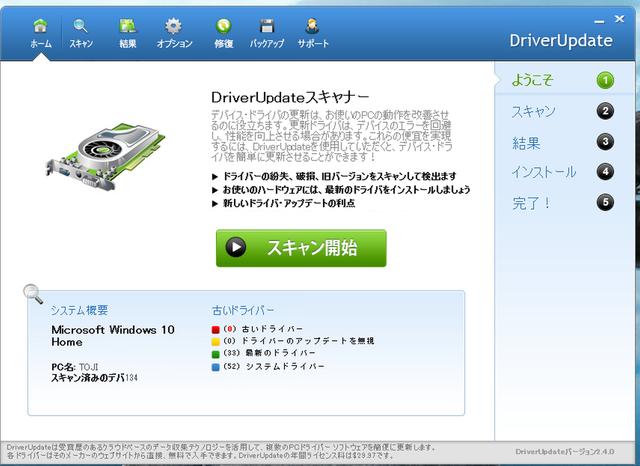Viewport: 640px width, 466px height.
Task: Select 結果 step in the sidebar
Action: (x=526, y=143)
